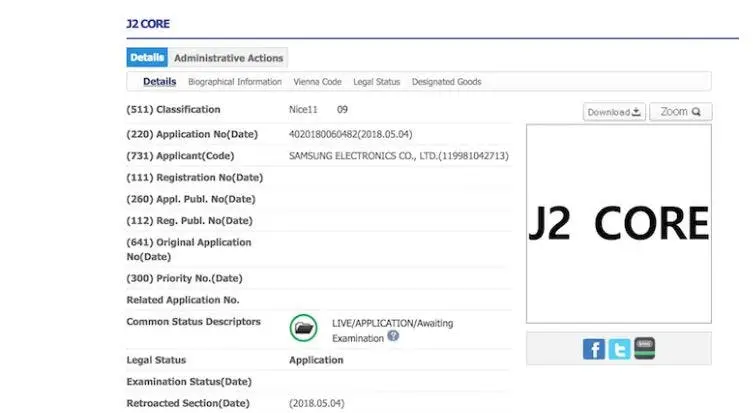This screenshot has width=753, height=413.
Task: Click the (641) Original Application No(Date) label
Action: (x=189, y=249)
